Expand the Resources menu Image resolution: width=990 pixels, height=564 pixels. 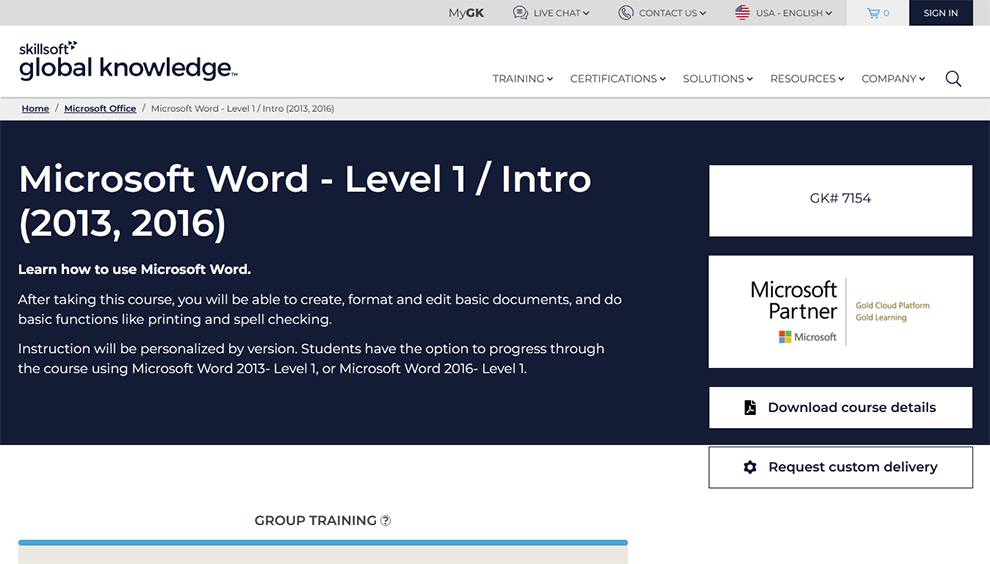[x=807, y=79]
